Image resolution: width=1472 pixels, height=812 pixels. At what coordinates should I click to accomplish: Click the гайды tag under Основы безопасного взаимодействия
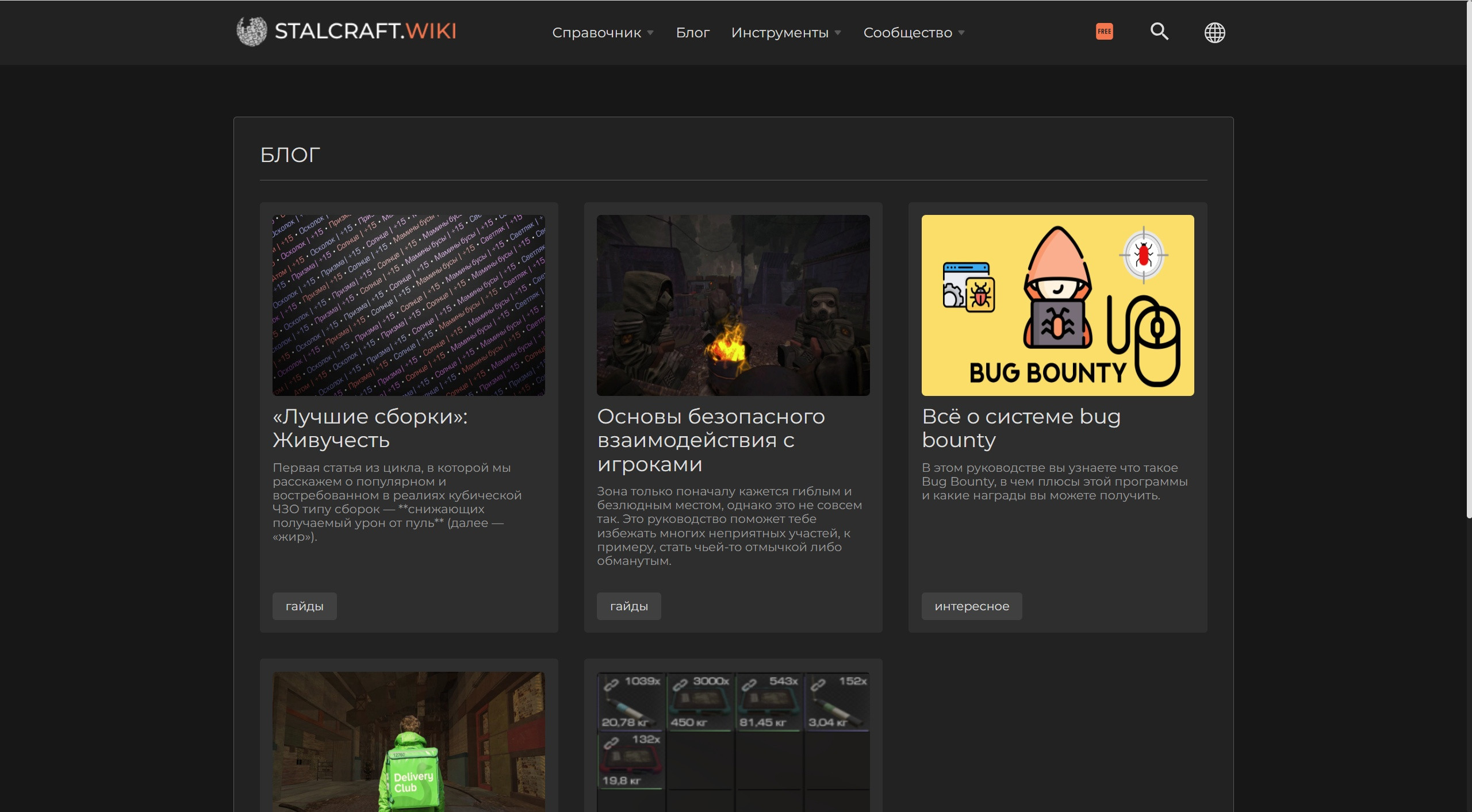628,606
